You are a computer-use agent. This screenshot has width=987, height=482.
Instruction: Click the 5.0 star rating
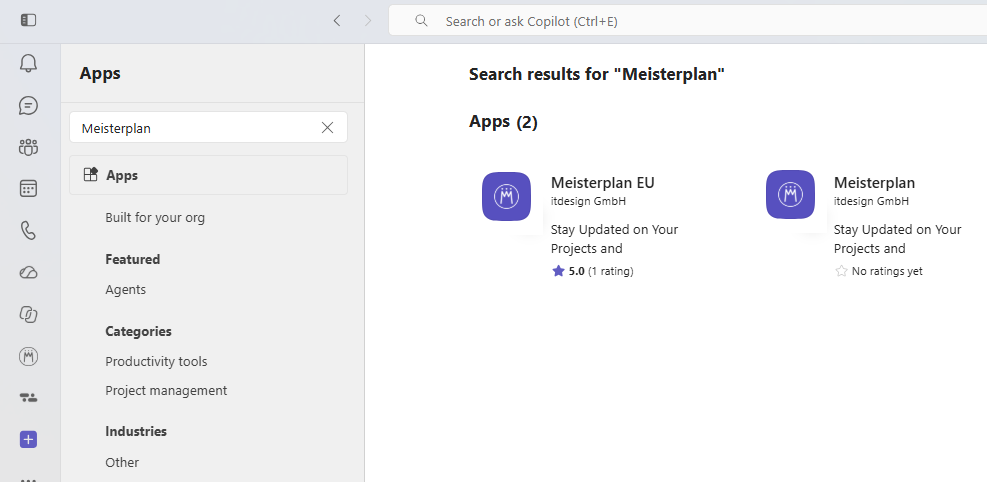(x=592, y=271)
